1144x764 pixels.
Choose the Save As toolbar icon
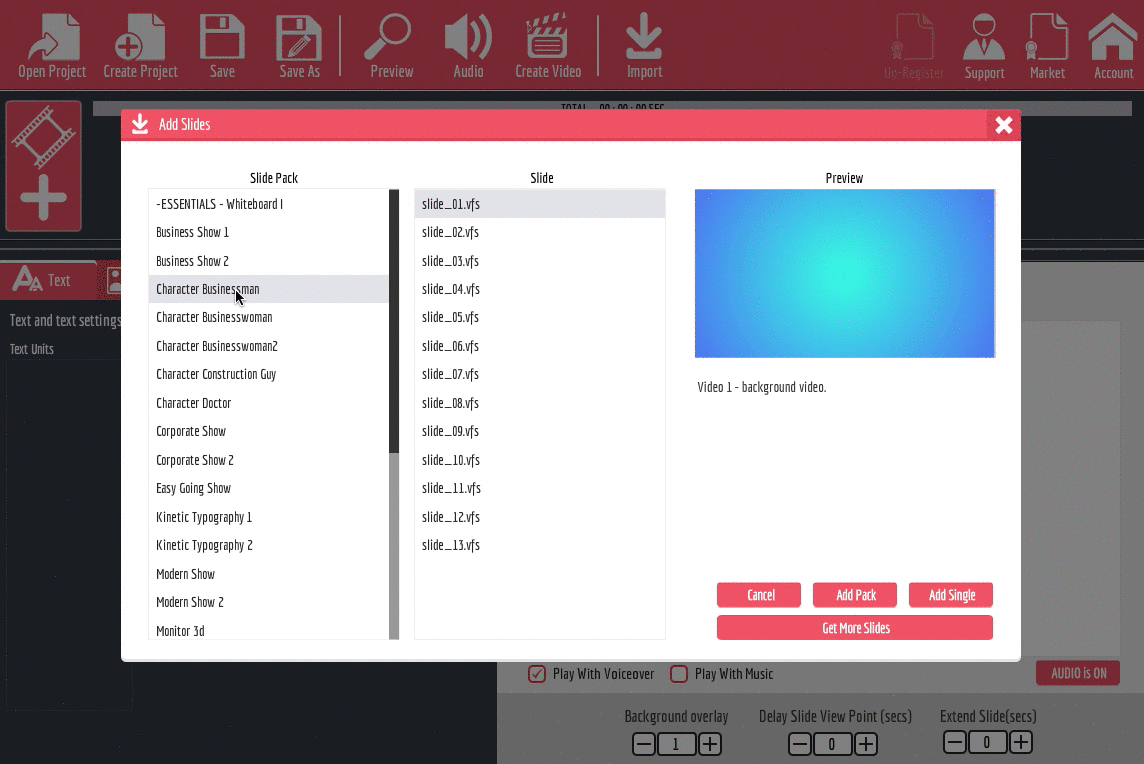tap(299, 45)
